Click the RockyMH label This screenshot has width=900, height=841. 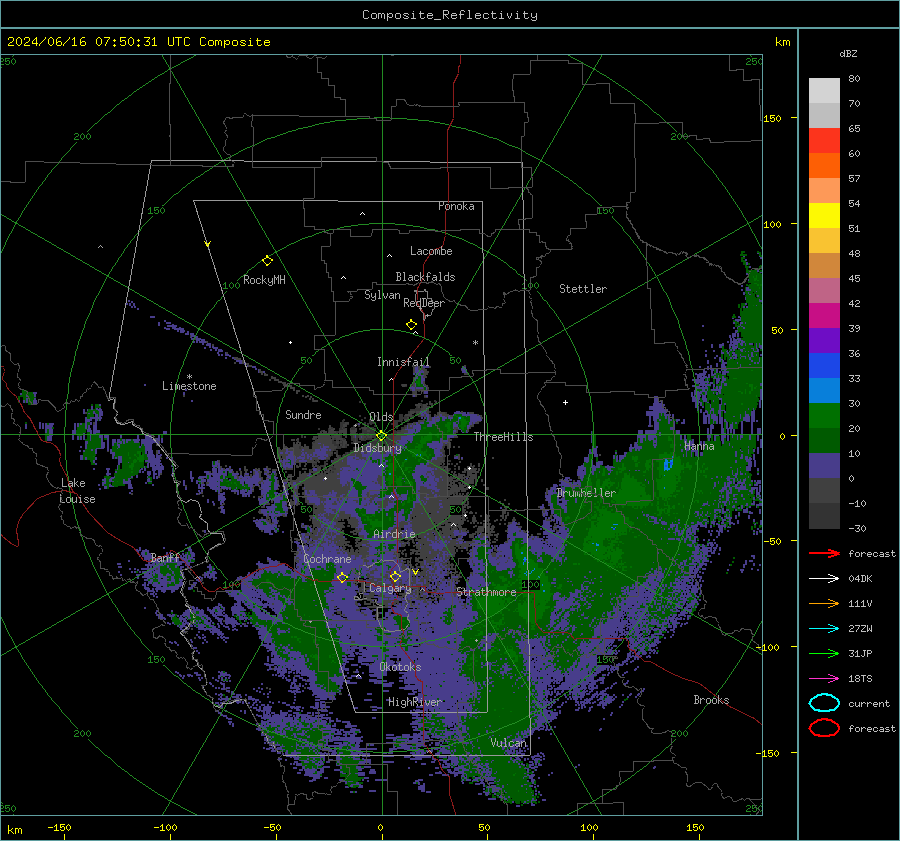264,280
